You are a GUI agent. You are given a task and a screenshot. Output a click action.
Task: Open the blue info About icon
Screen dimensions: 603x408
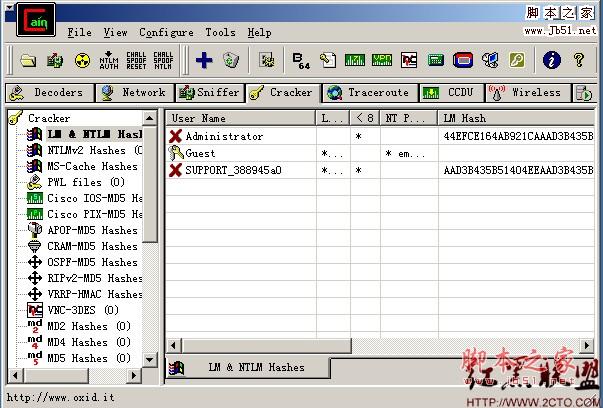pyautogui.click(x=552, y=60)
